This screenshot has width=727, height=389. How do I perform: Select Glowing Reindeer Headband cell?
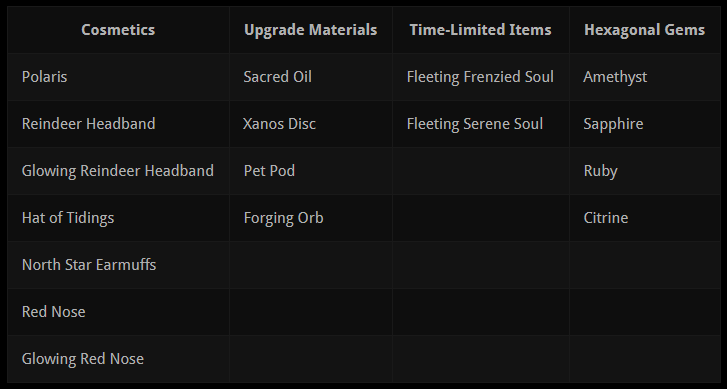118,171
